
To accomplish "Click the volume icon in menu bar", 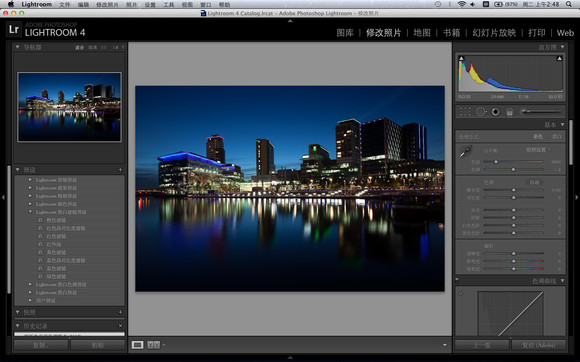I will [473, 4].
